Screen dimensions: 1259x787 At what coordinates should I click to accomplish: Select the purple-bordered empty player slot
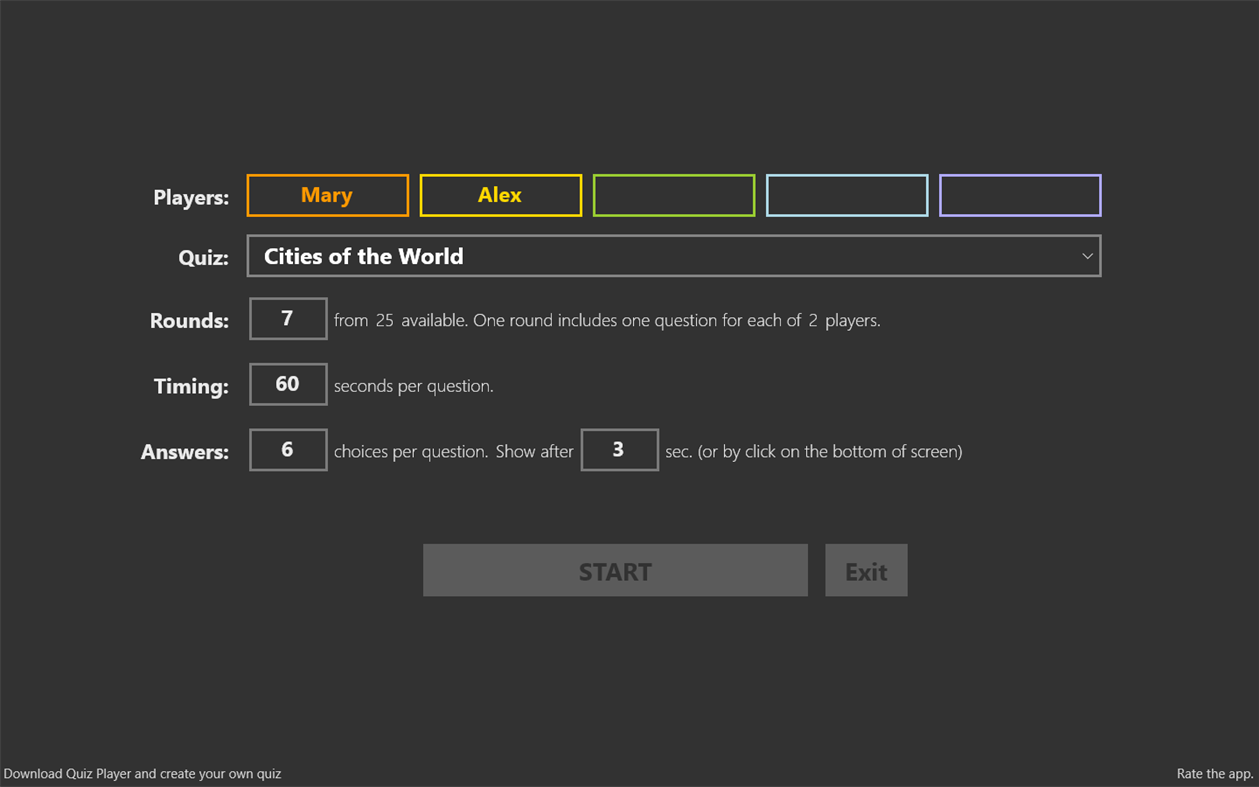[x=1019, y=195]
